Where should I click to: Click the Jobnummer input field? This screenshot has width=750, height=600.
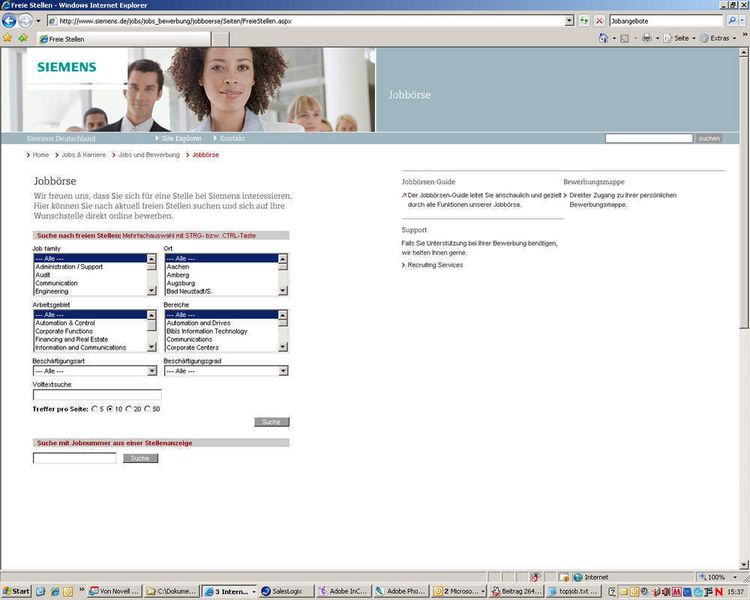75,458
